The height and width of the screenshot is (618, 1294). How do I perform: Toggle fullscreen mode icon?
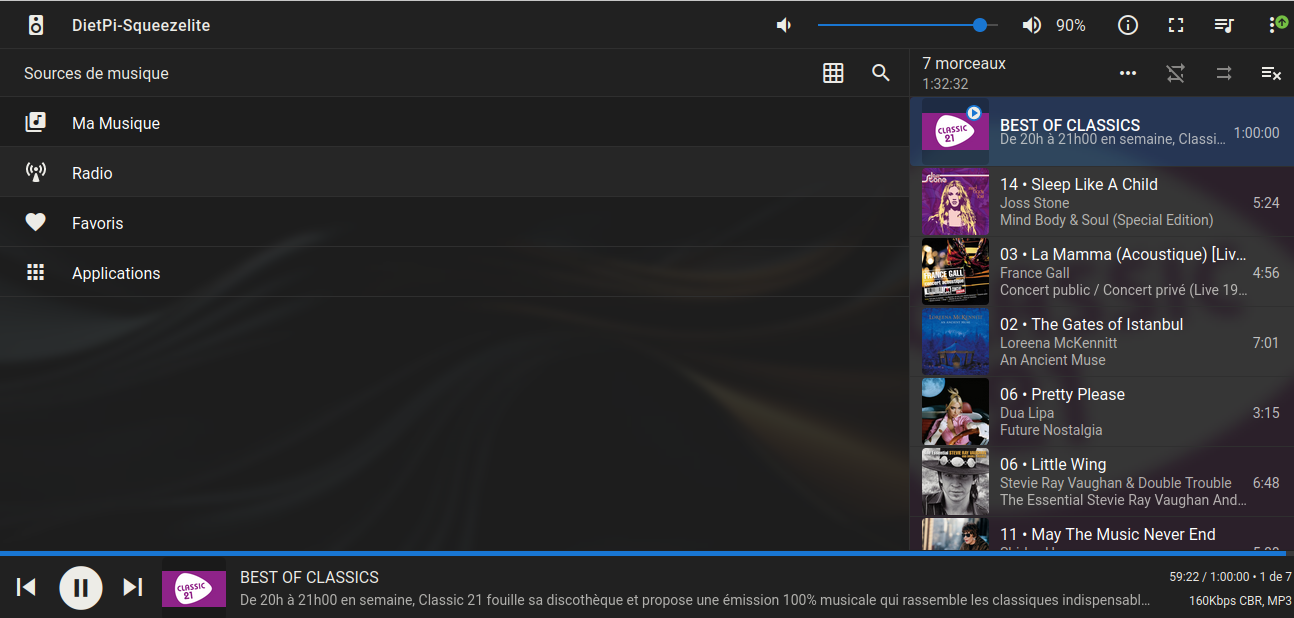tap(1176, 25)
